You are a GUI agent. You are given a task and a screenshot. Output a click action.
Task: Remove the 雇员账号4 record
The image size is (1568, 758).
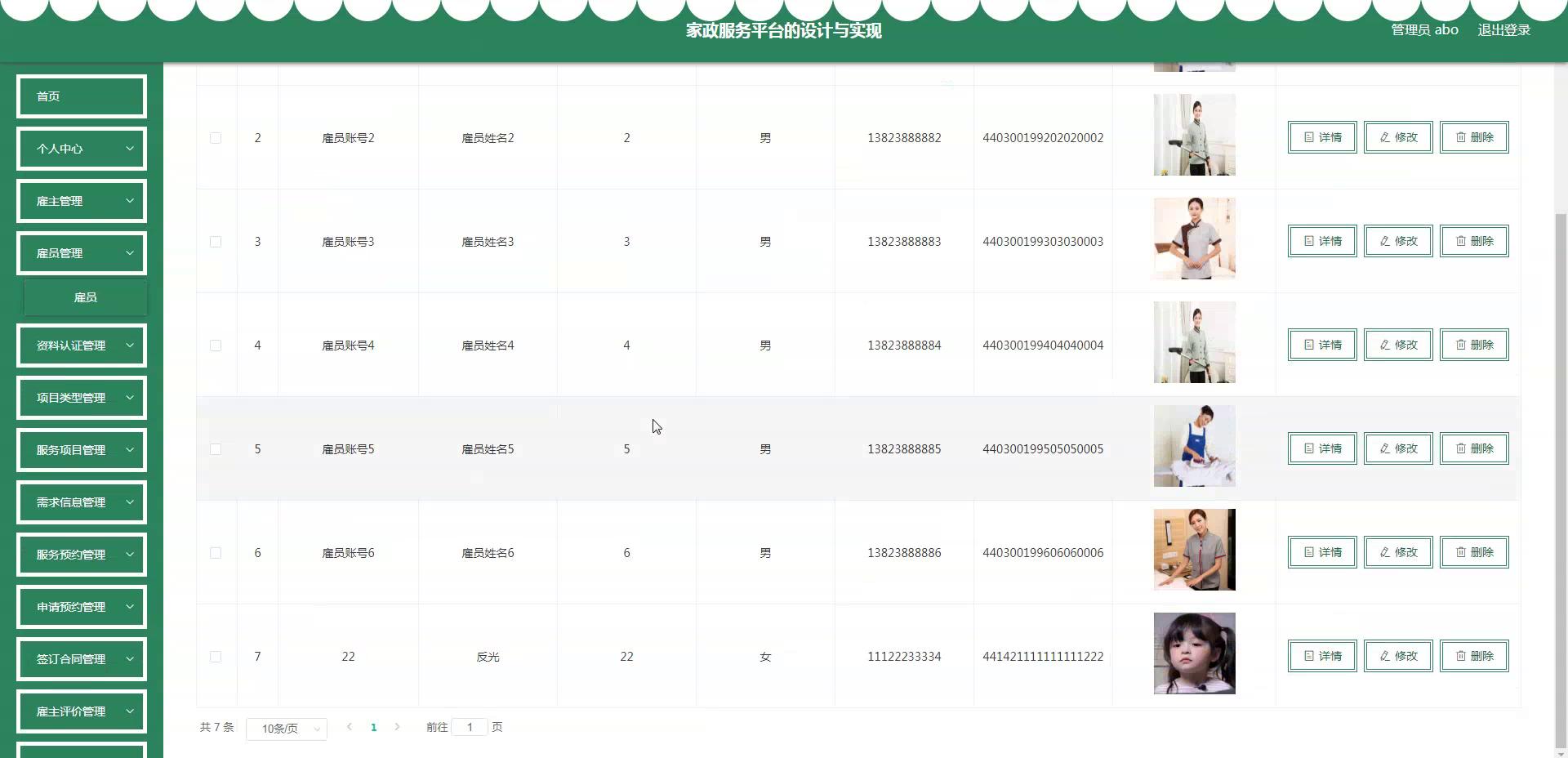[x=1474, y=345]
